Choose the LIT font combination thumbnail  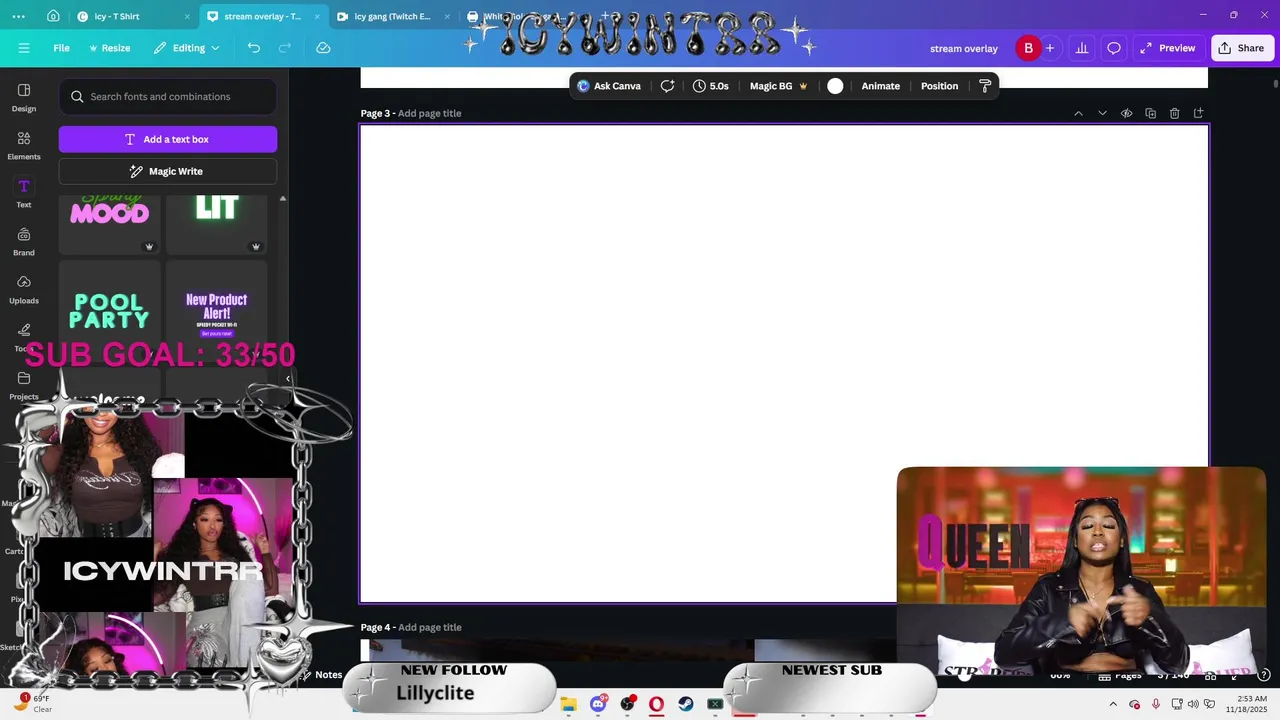217,223
